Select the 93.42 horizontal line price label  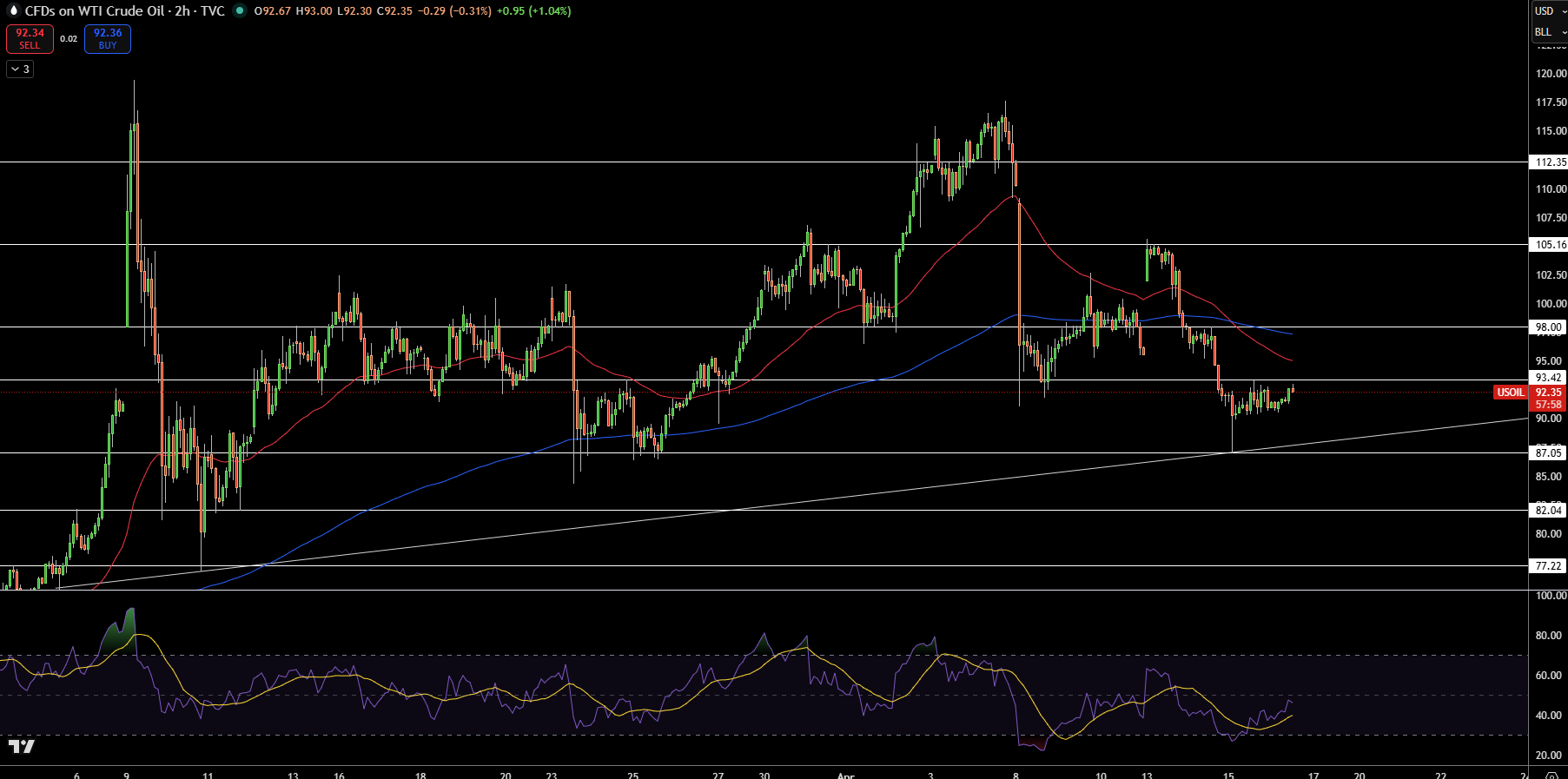(x=1547, y=378)
